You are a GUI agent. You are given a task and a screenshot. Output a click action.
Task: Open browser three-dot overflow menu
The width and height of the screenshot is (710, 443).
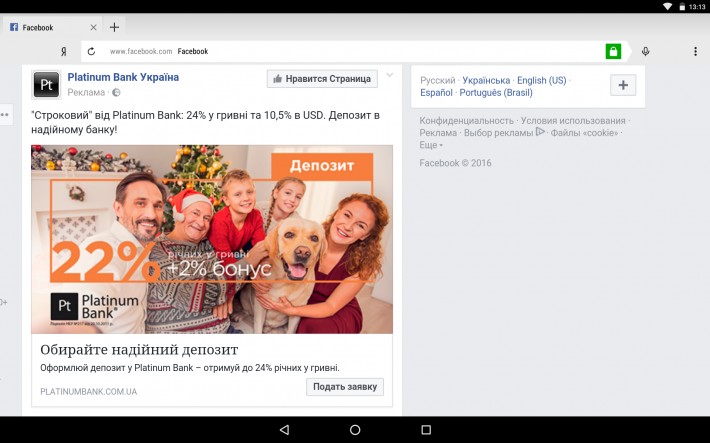tap(696, 51)
